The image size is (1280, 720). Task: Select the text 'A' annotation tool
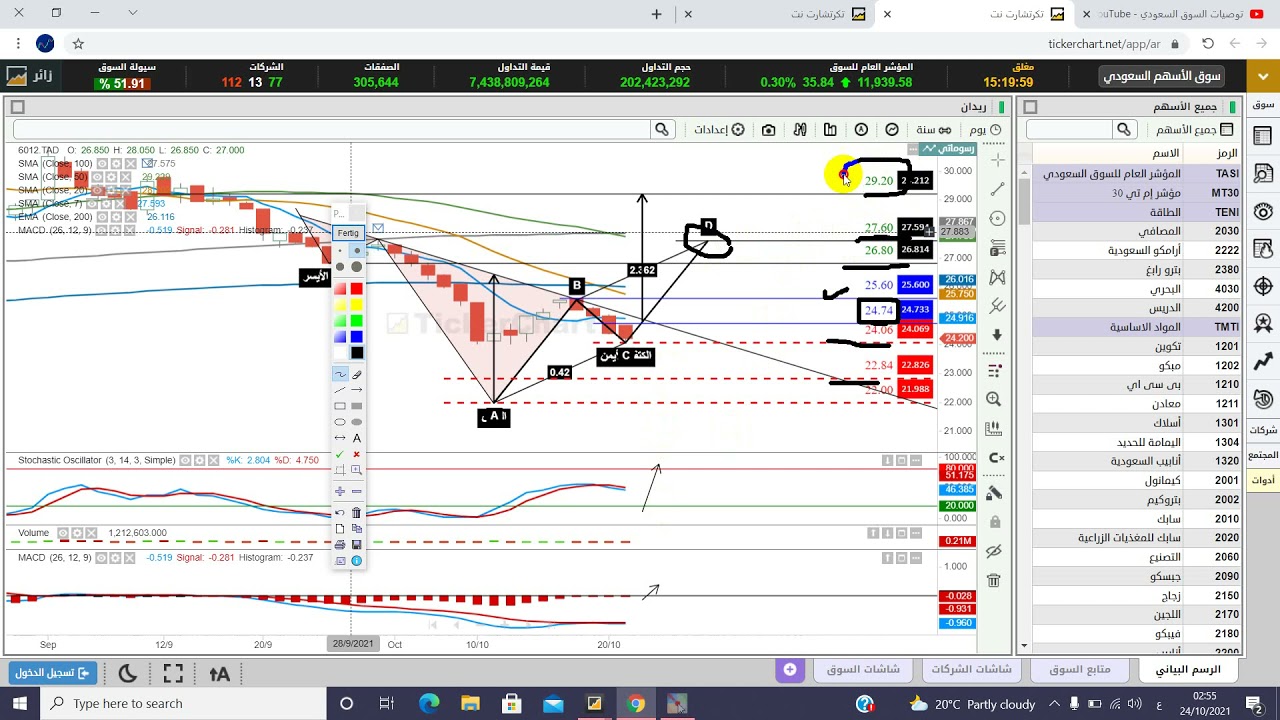pos(356,438)
